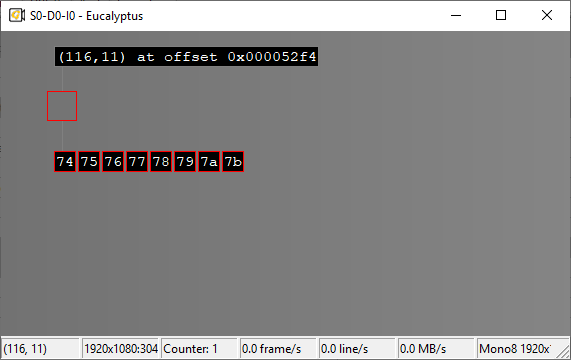Select the 1920x1080:304 status bar panel
This screenshot has height=360, width=571.
pyautogui.click(x=121, y=349)
